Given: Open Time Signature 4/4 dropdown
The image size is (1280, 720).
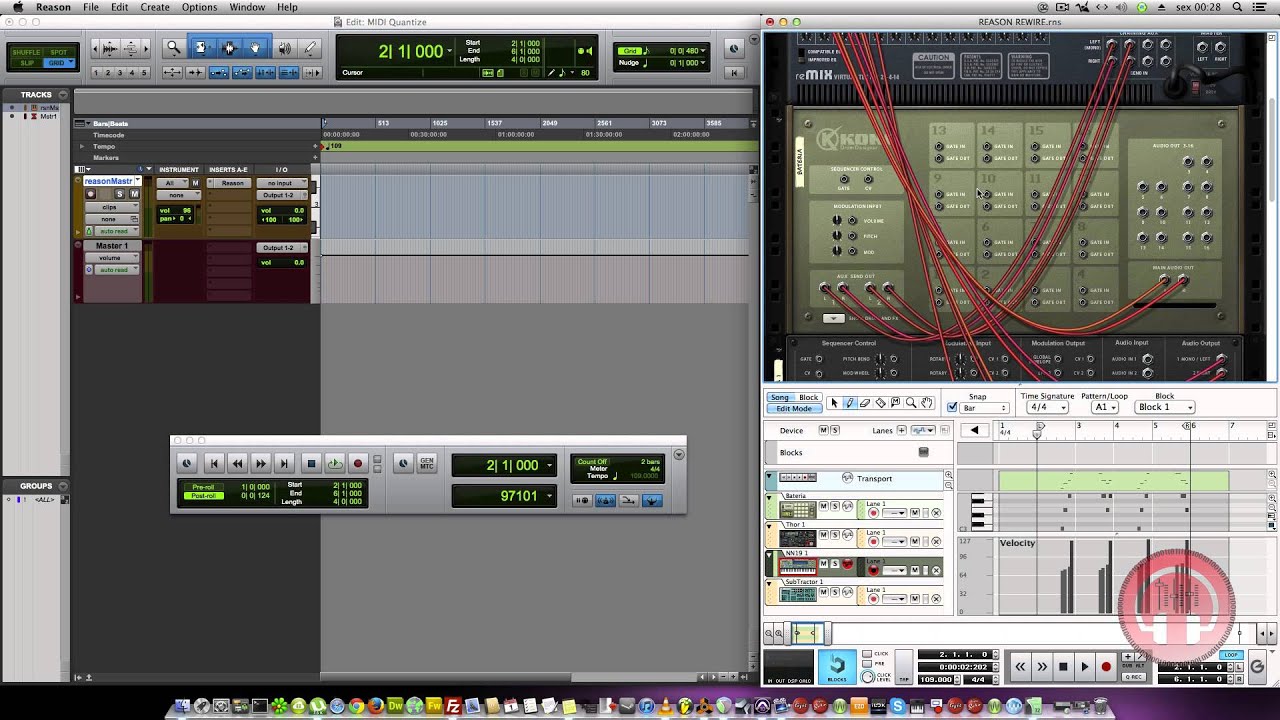Looking at the screenshot, I should [x=1046, y=408].
